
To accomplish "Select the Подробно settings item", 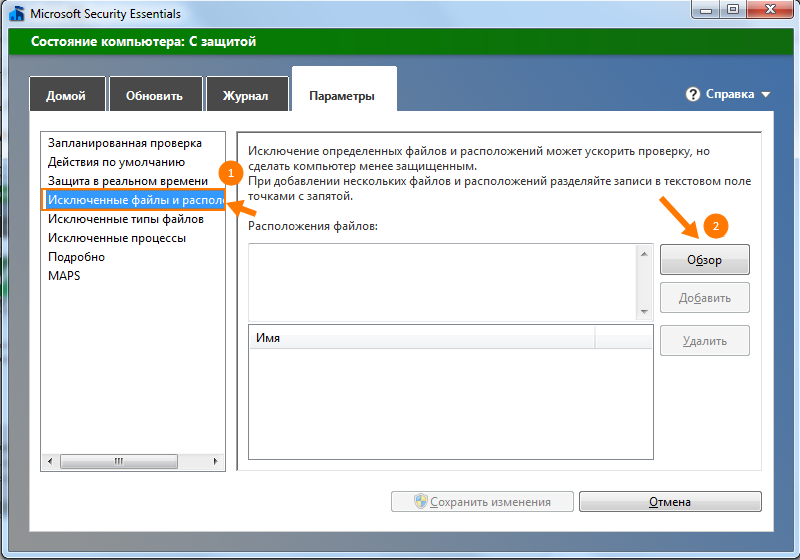I will click(x=76, y=257).
